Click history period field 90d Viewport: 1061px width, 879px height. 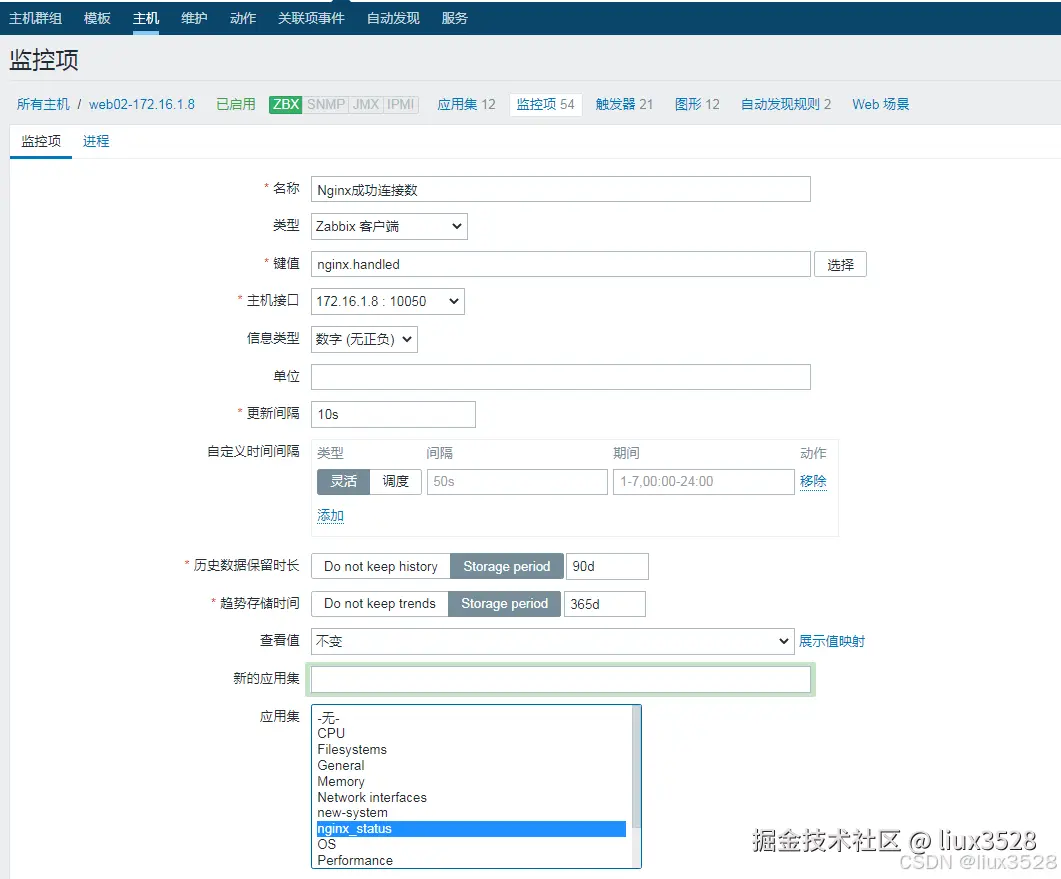607,566
